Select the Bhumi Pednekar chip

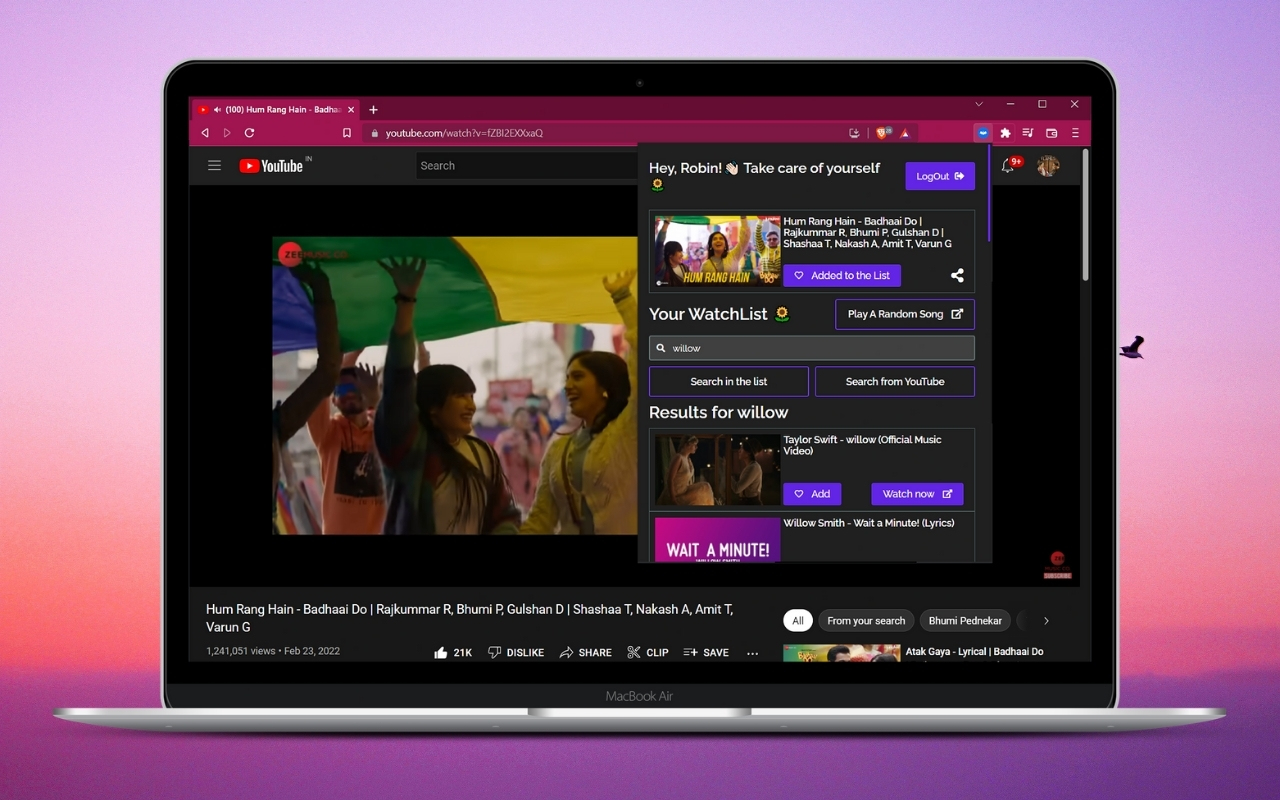[x=965, y=621]
